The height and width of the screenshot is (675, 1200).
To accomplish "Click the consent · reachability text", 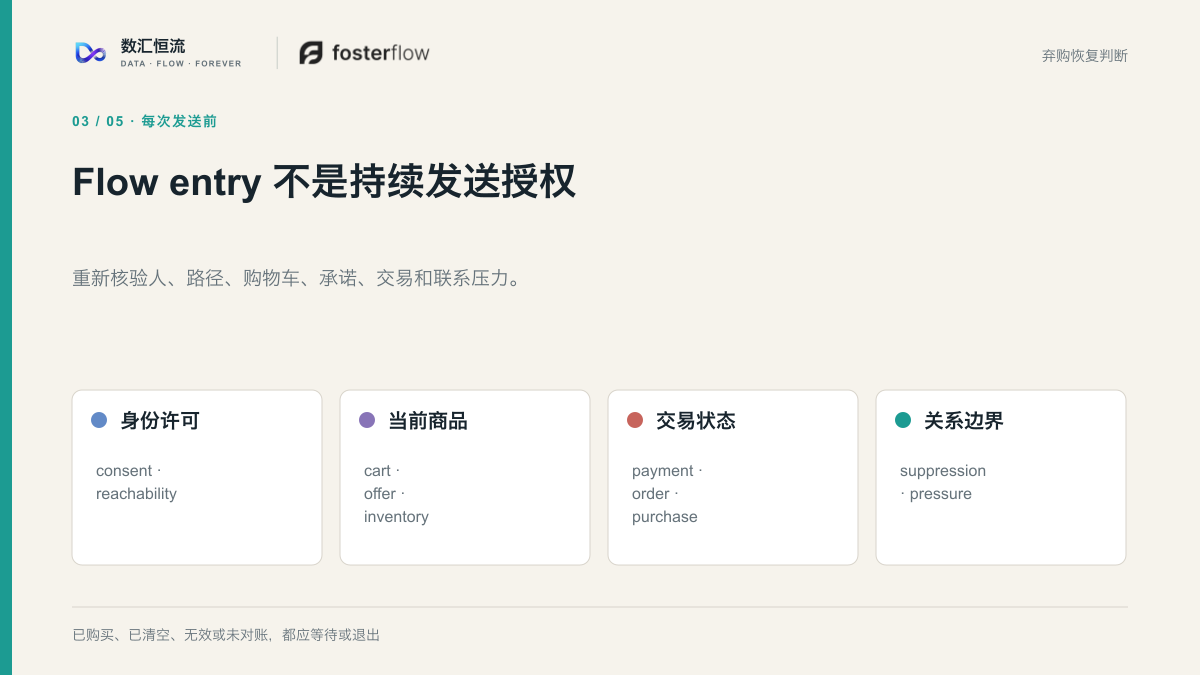I will click(136, 482).
